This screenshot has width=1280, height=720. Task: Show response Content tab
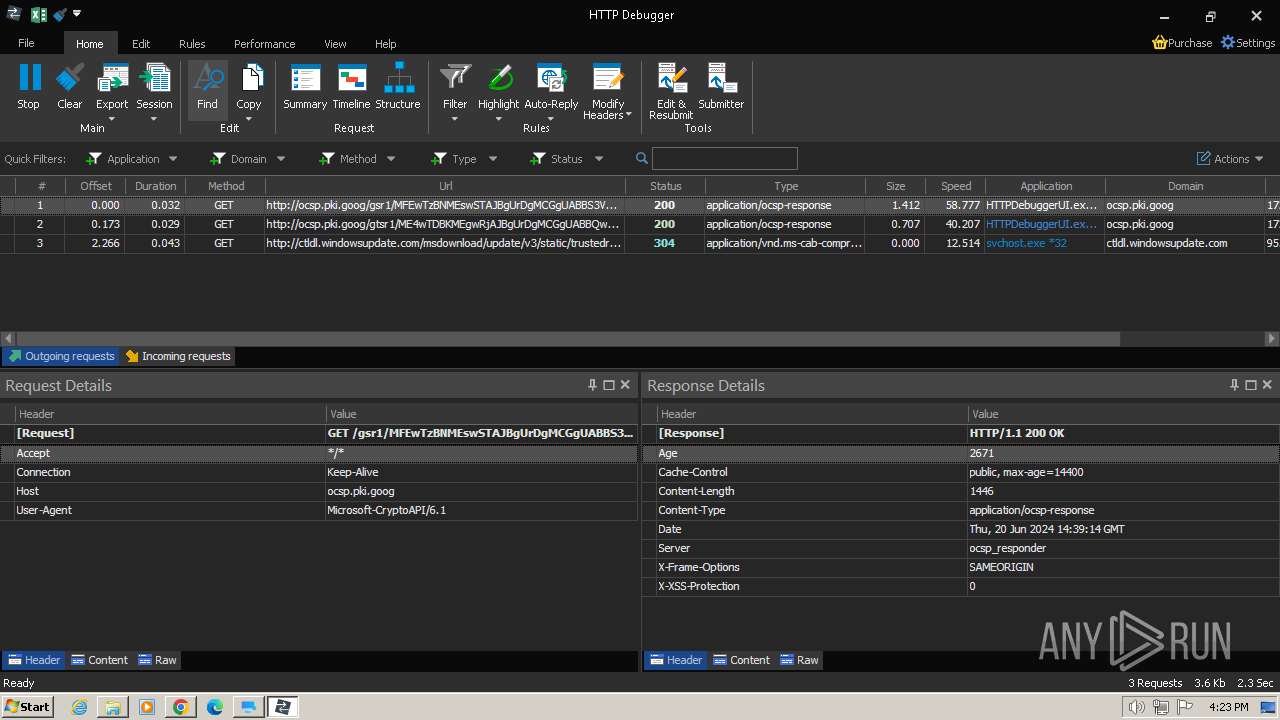[741, 660]
